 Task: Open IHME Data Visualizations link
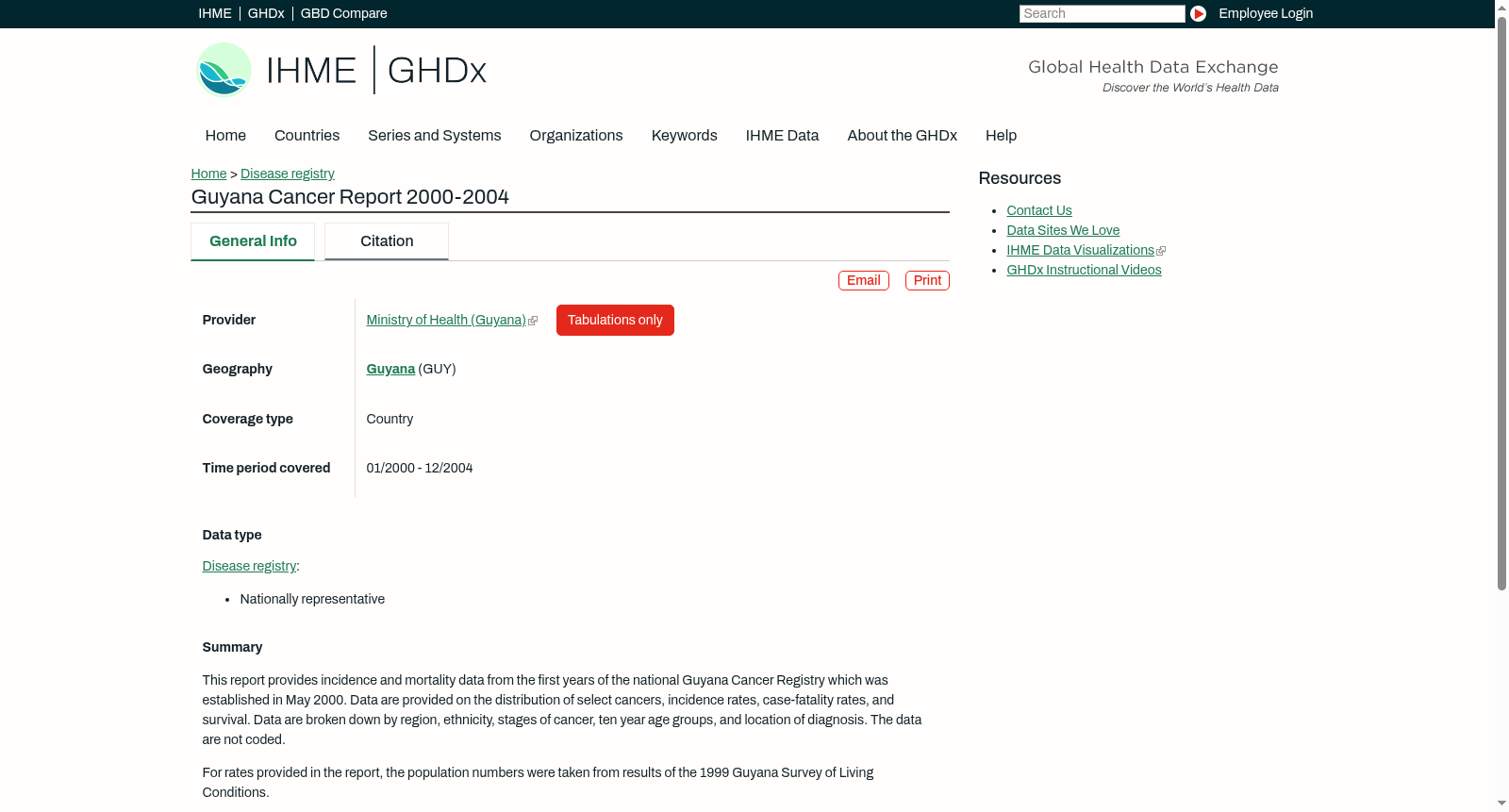pyautogui.click(x=1081, y=250)
